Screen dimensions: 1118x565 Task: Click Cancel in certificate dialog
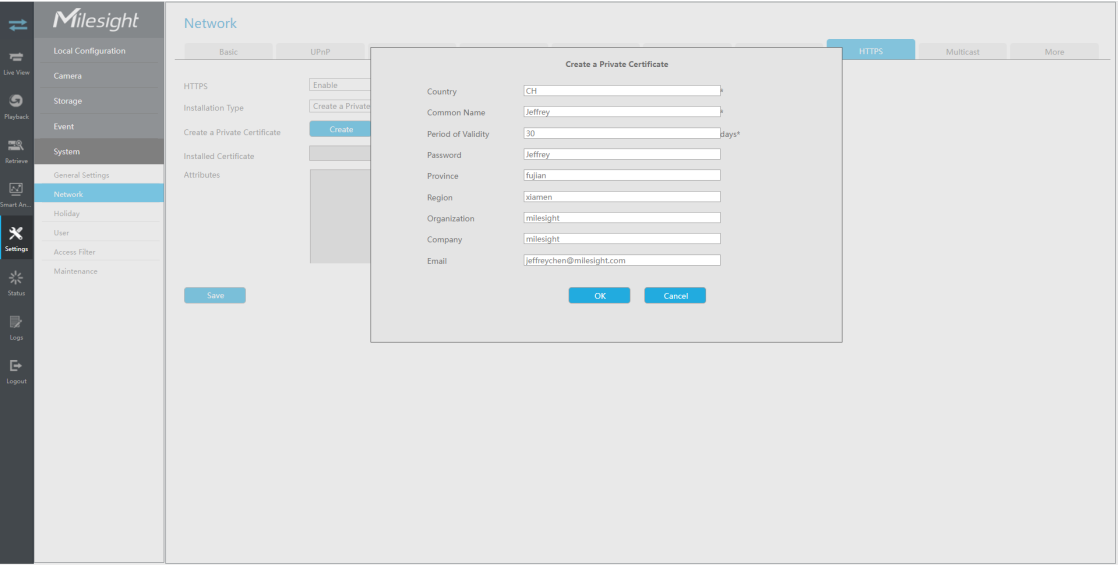675,295
